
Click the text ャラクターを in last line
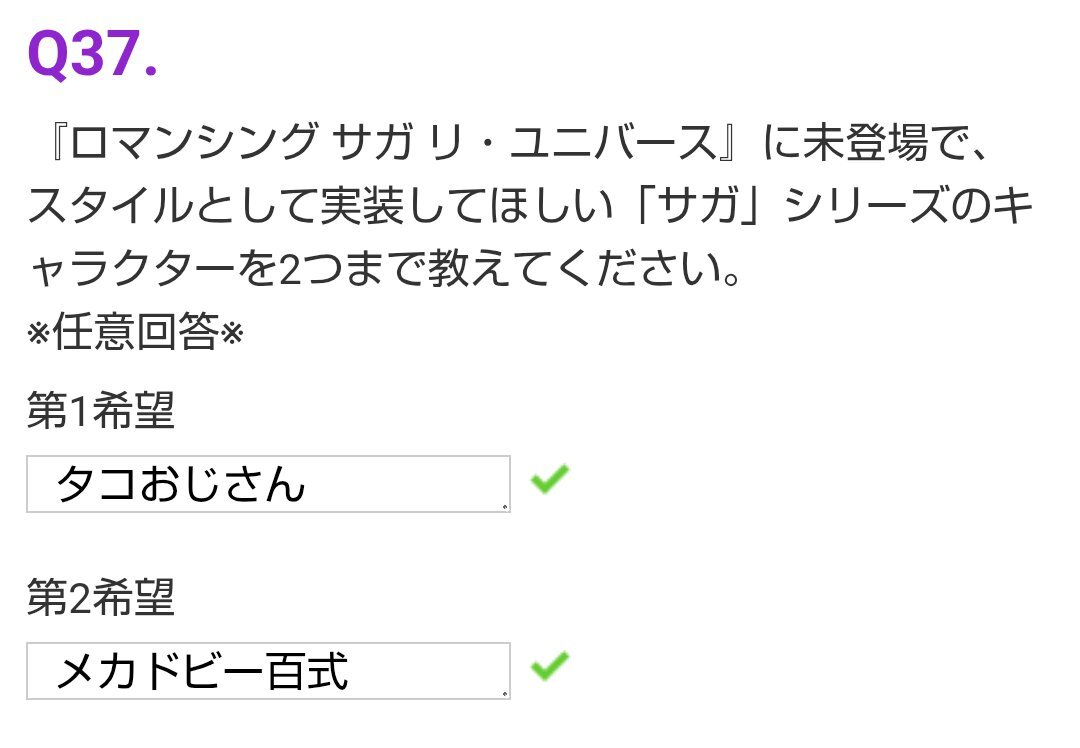click(154, 269)
